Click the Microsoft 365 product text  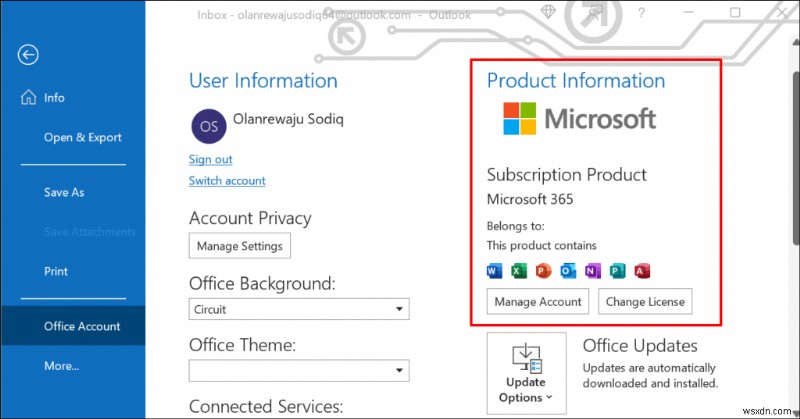(x=530, y=199)
